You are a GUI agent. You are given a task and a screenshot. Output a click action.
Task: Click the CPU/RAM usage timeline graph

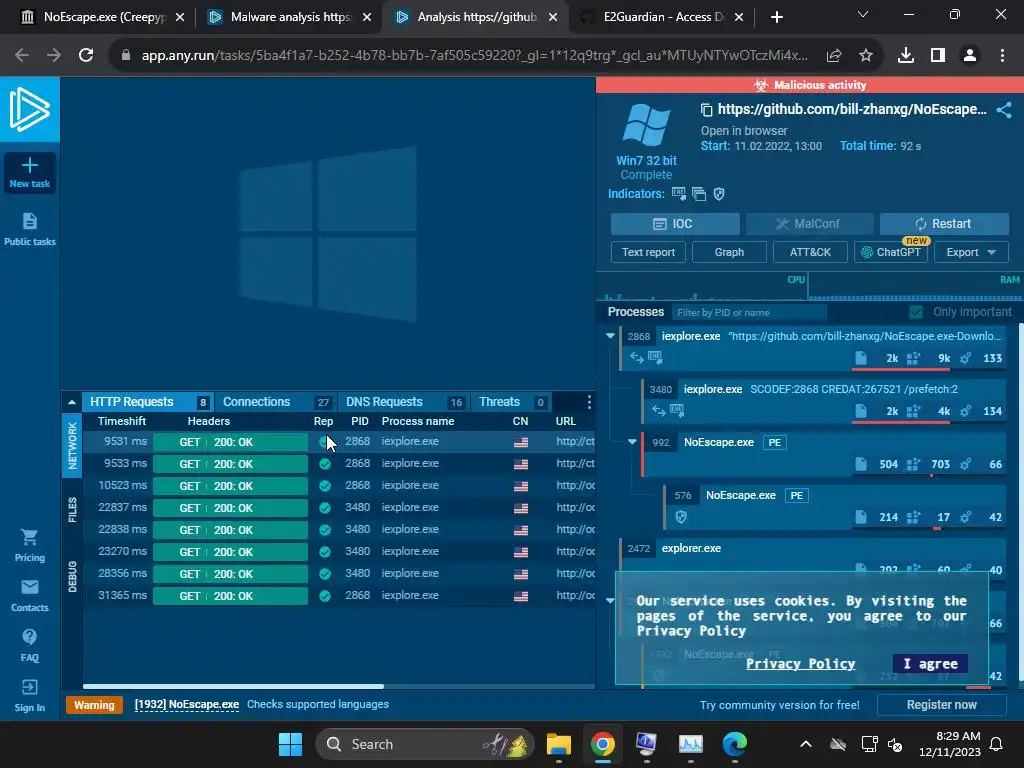point(810,286)
